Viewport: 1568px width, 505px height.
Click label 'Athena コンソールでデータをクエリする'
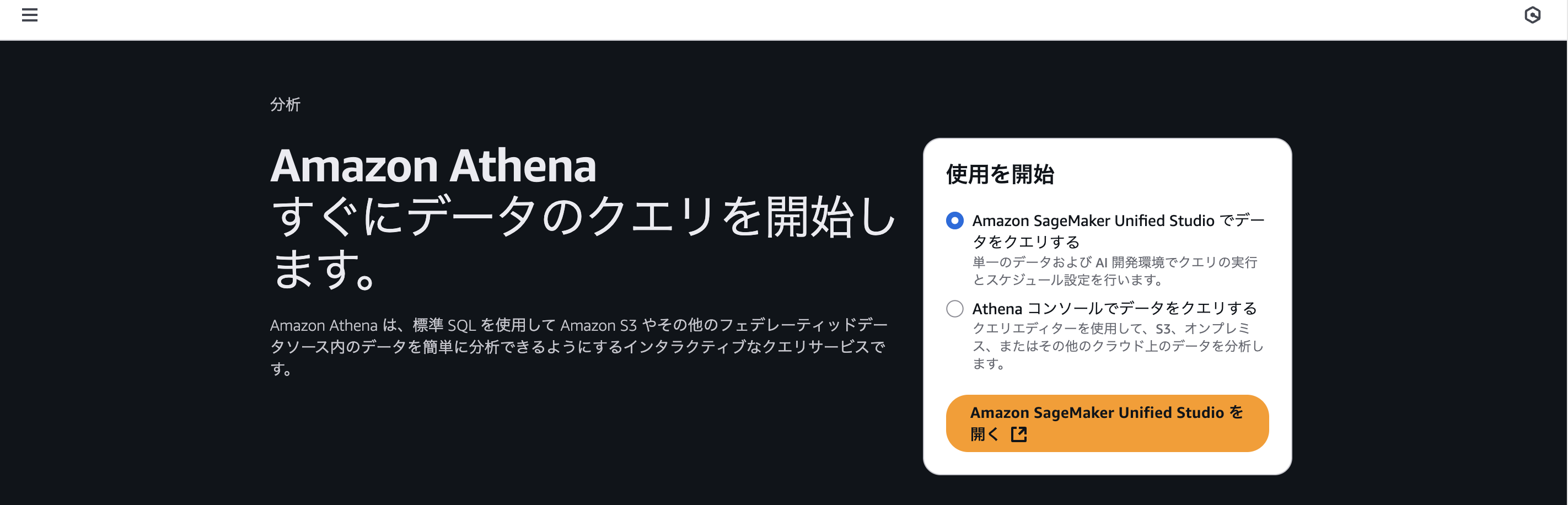1114,309
